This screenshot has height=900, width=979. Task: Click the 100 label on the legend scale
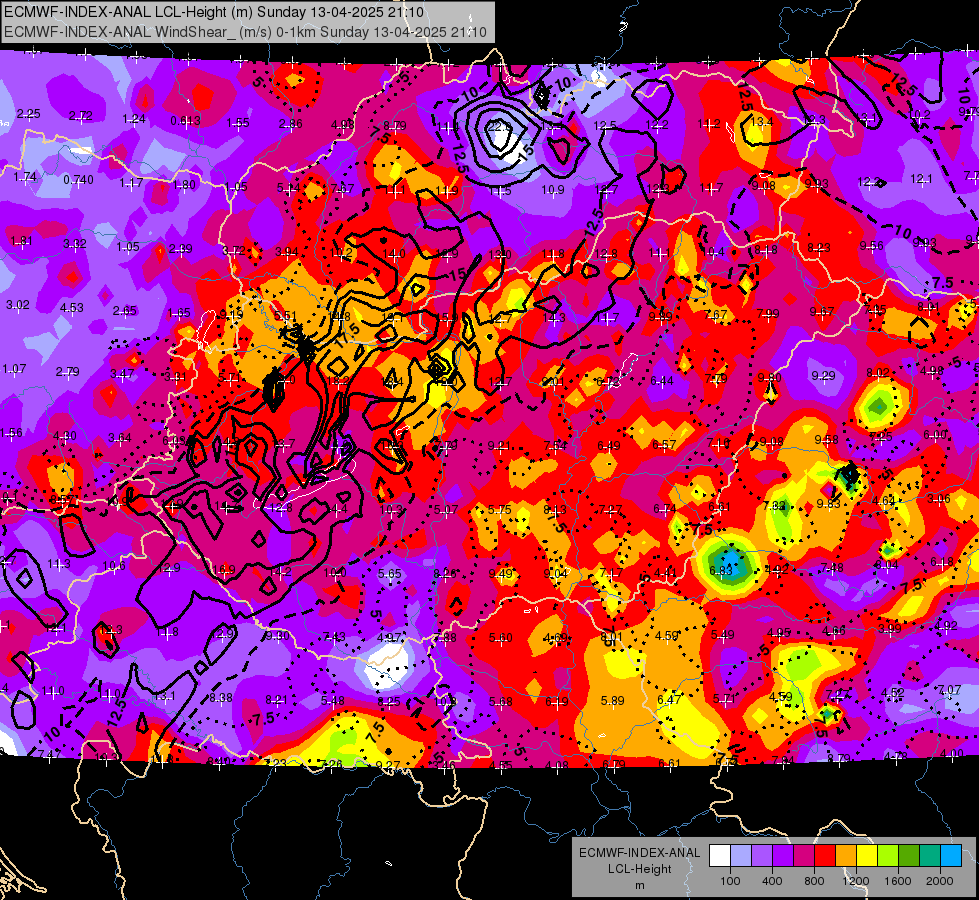[730, 881]
